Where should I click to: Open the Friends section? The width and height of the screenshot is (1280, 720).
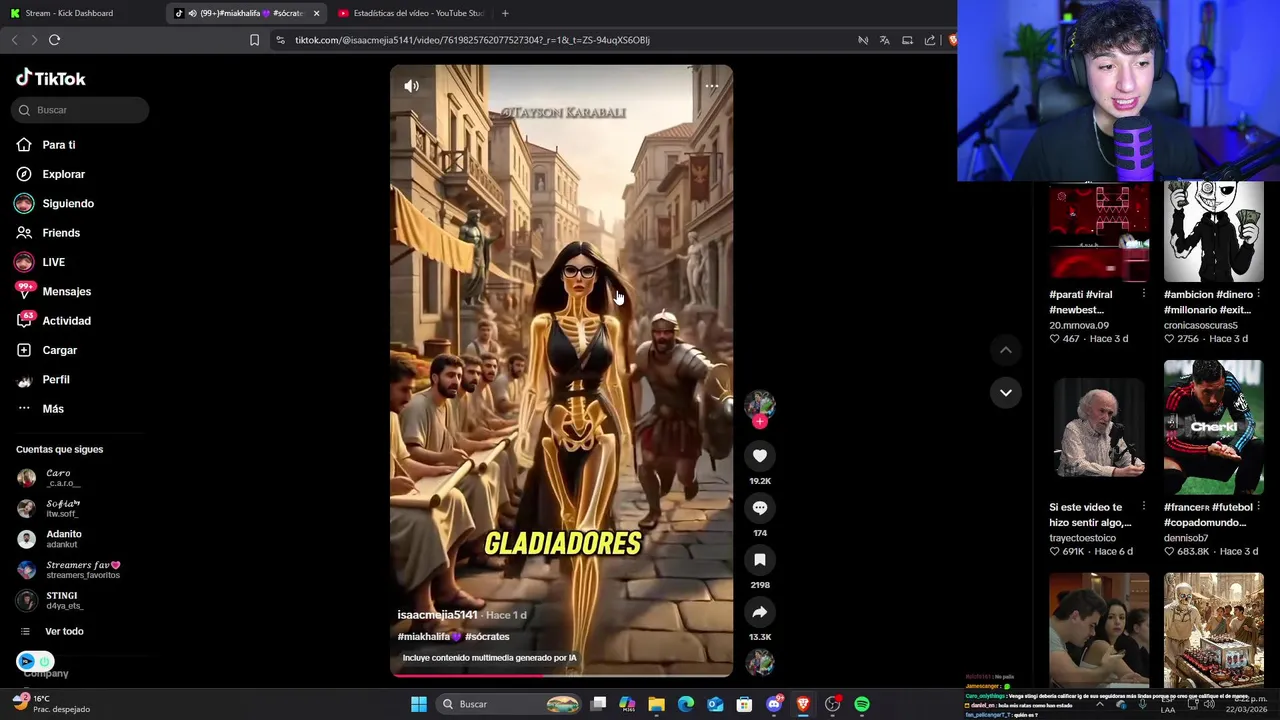click(48, 233)
